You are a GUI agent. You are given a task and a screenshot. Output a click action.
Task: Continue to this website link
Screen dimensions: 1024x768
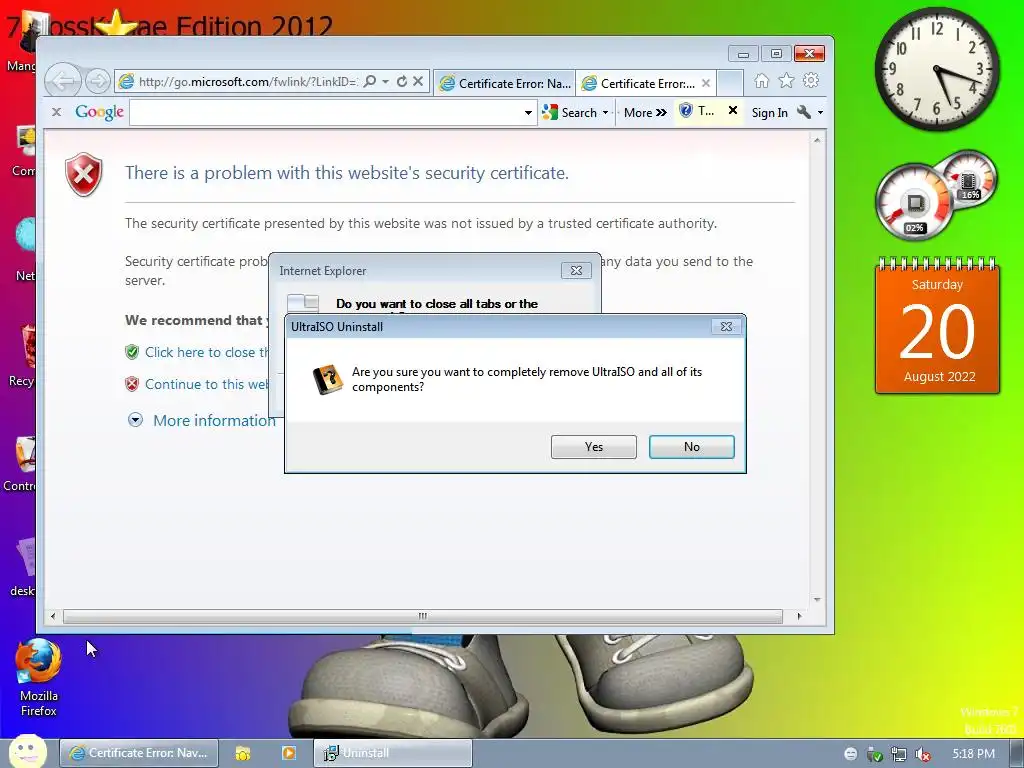tap(206, 384)
